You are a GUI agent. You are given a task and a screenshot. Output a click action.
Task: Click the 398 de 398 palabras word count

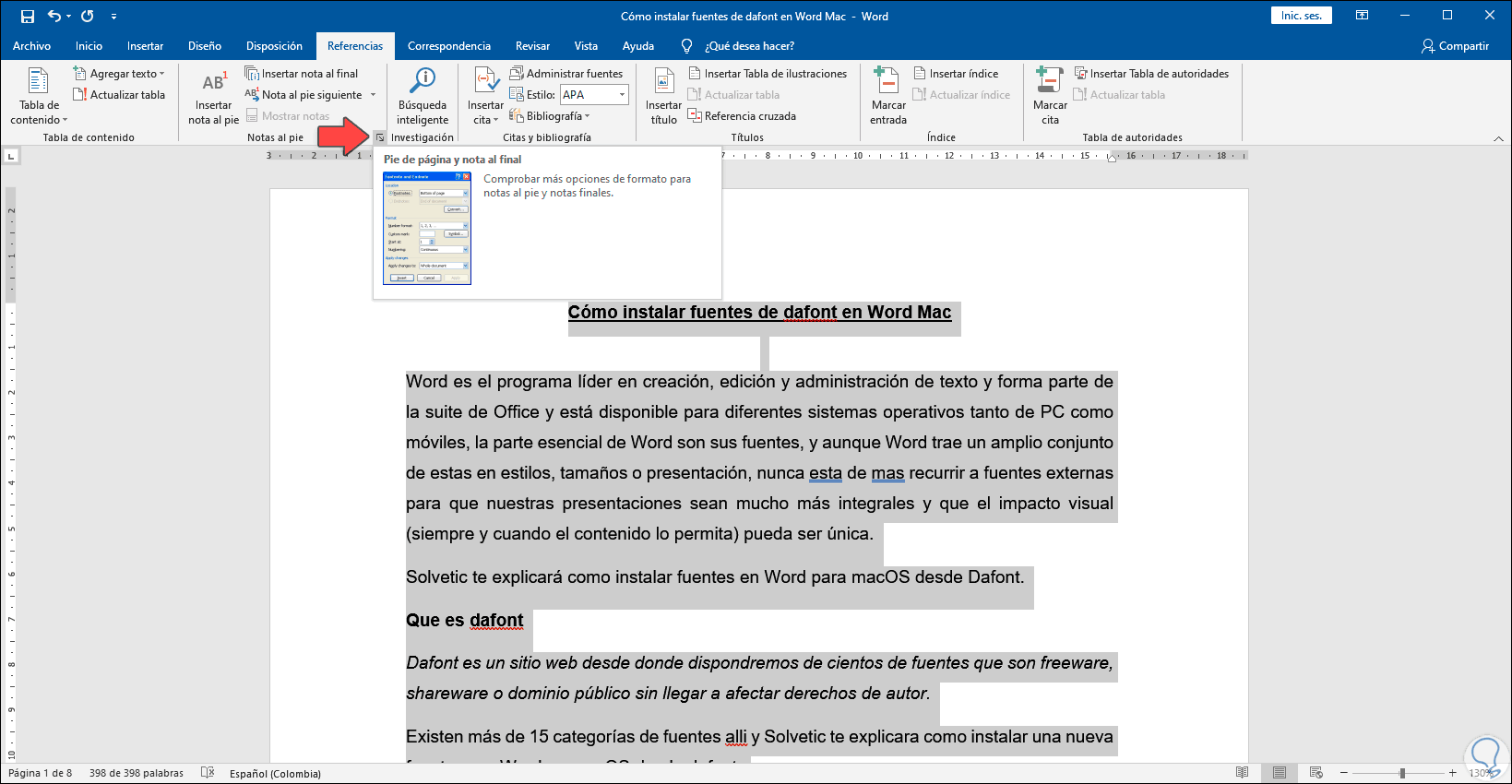click(137, 773)
